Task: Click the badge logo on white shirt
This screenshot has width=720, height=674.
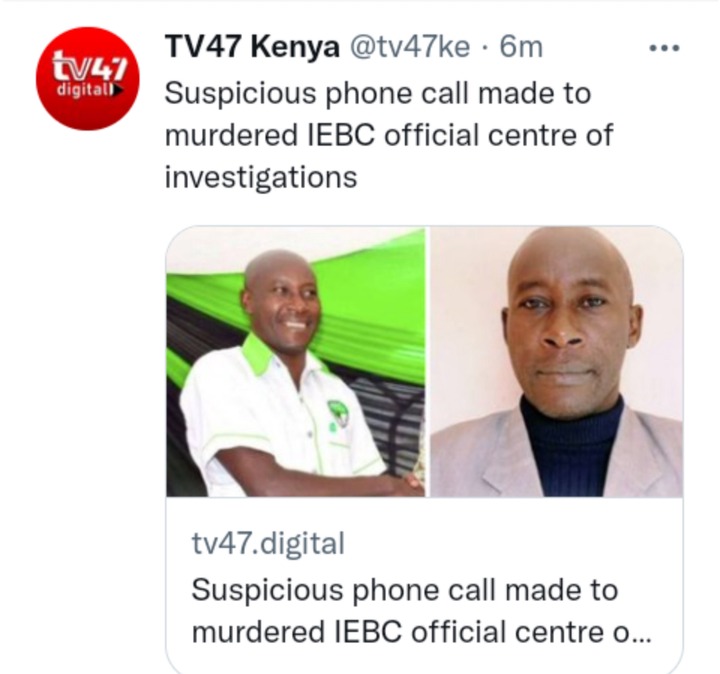Action: pyautogui.click(x=338, y=414)
